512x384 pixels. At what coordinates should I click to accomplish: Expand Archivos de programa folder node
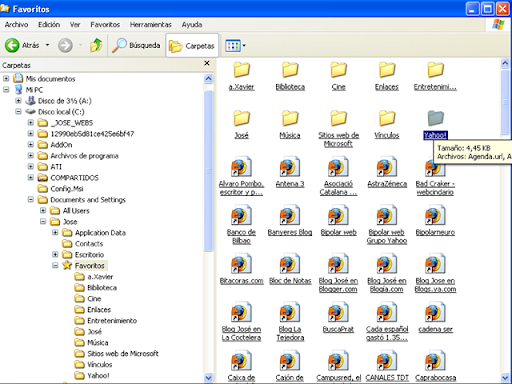tap(31, 156)
